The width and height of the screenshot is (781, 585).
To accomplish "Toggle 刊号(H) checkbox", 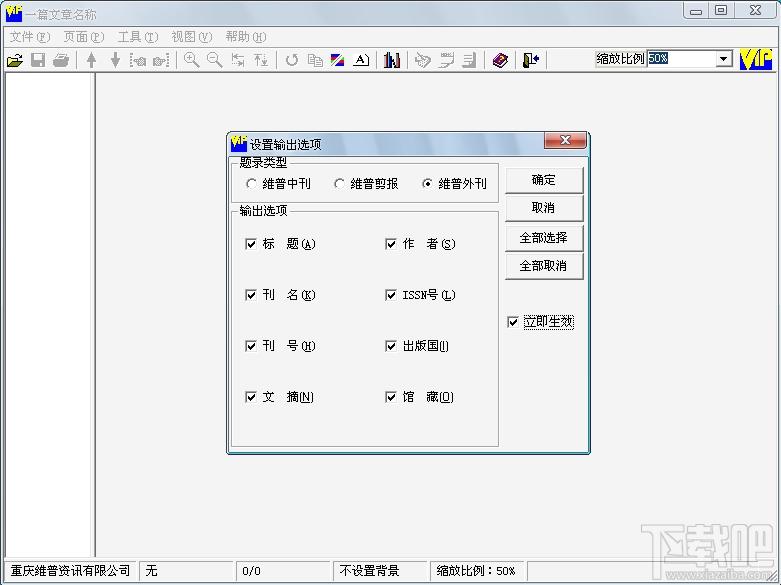I will pyautogui.click(x=251, y=346).
